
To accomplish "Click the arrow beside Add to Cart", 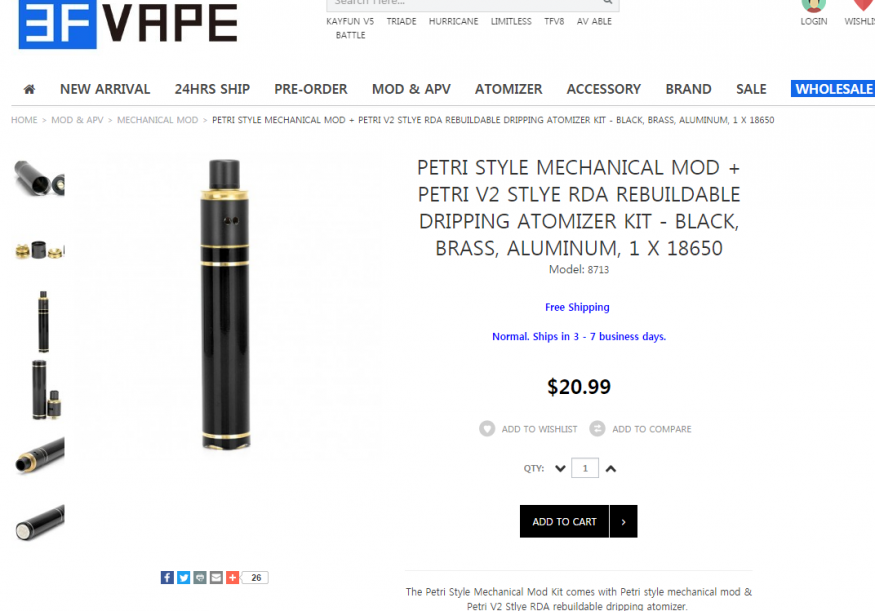I will tap(623, 522).
